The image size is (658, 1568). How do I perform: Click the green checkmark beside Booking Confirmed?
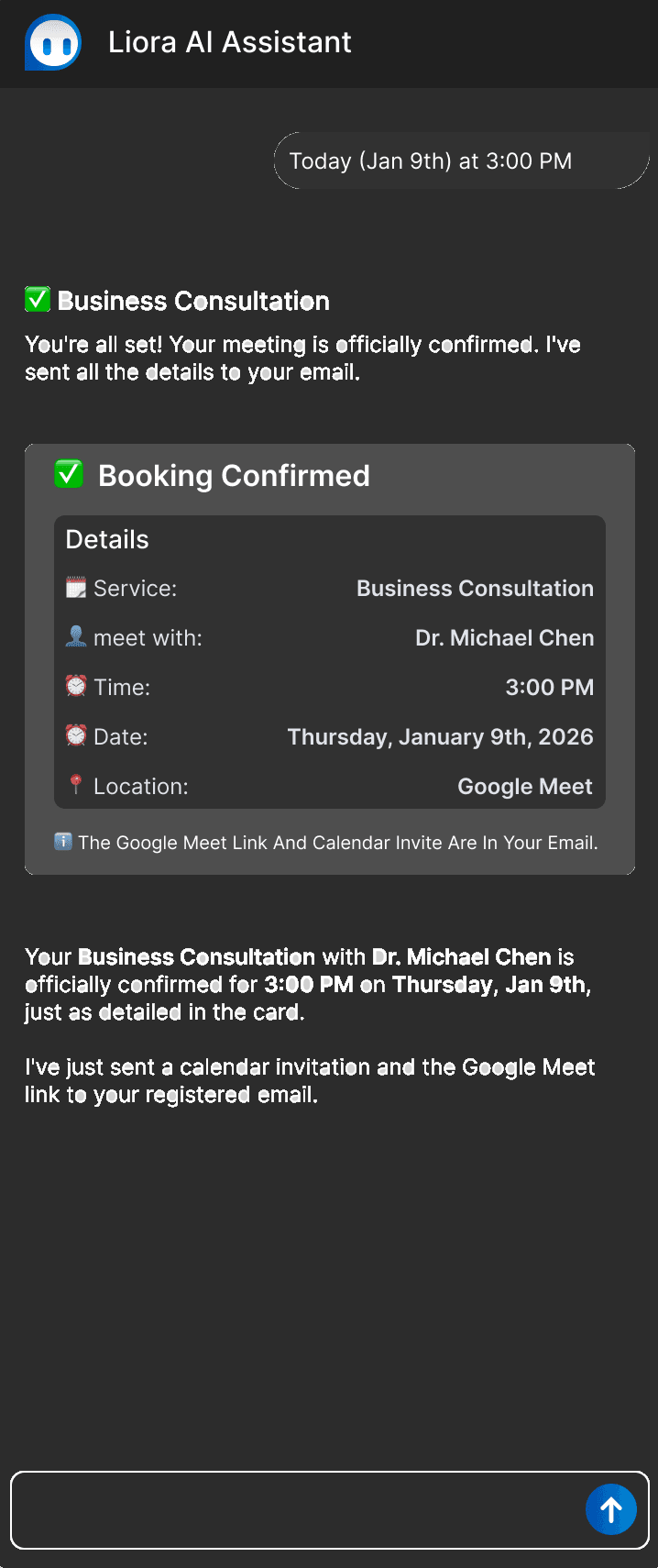coord(69,474)
